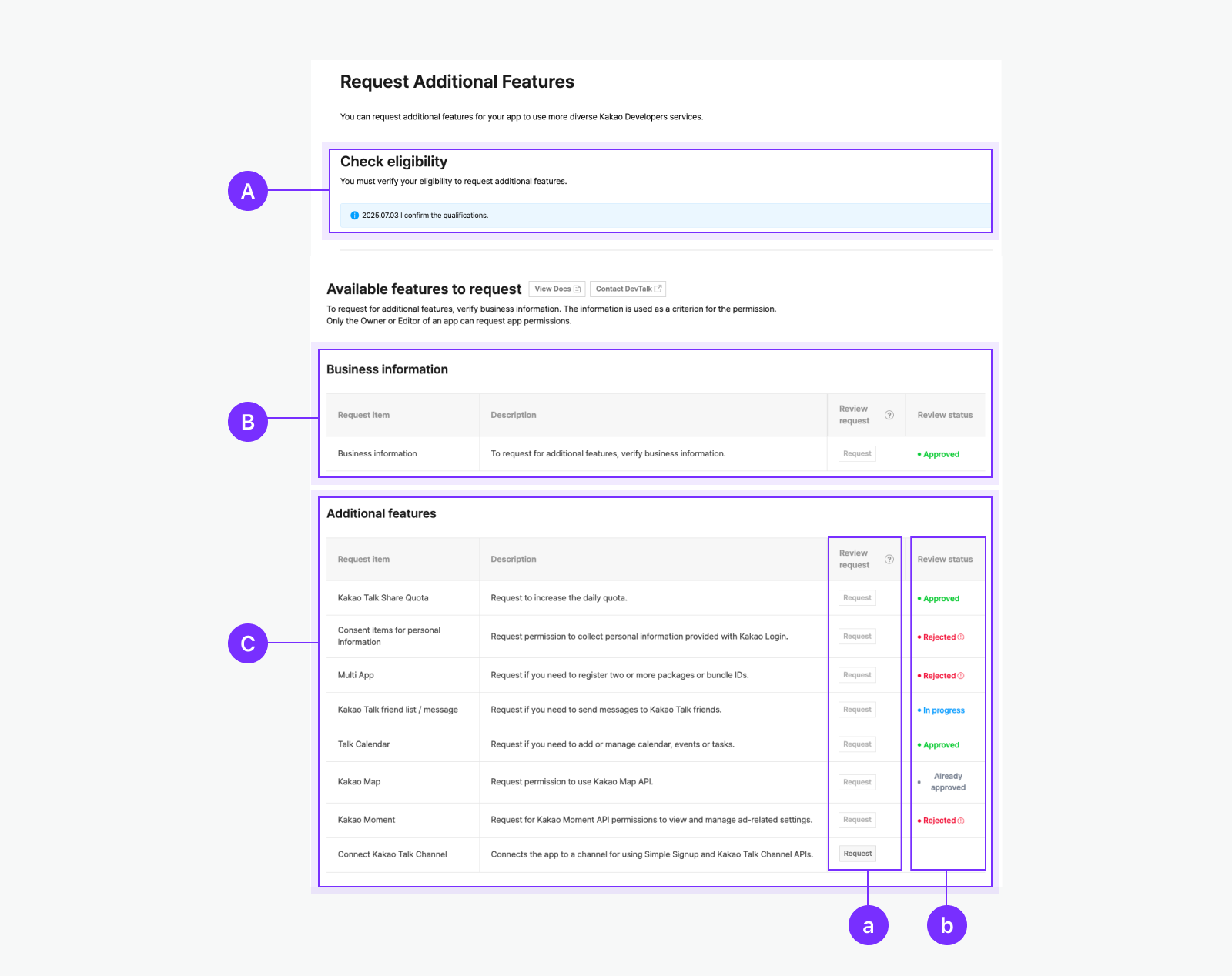Click In progress status for Kakao Talk friend list
1232x976 pixels.
943,710
